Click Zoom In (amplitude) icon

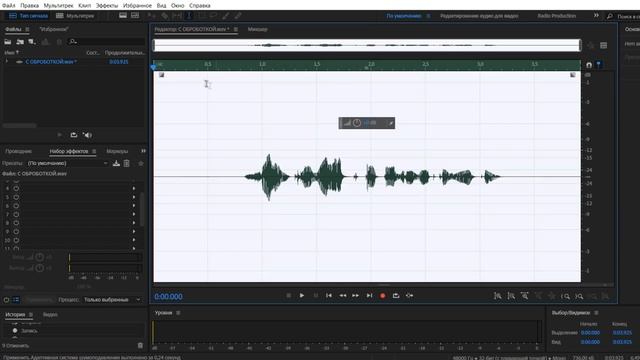(x=498, y=296)
